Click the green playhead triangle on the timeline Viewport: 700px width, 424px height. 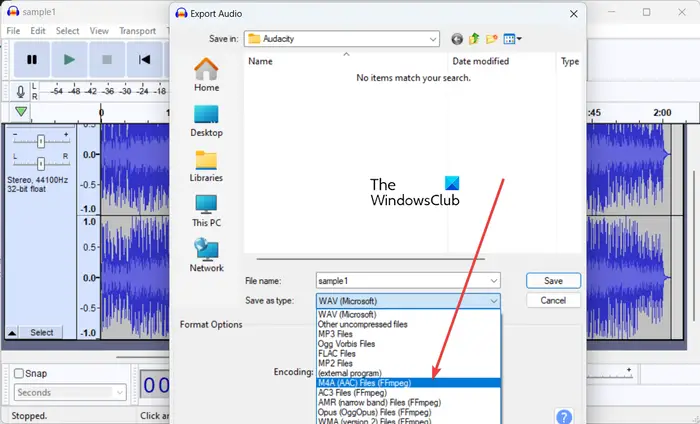[21, 111]
